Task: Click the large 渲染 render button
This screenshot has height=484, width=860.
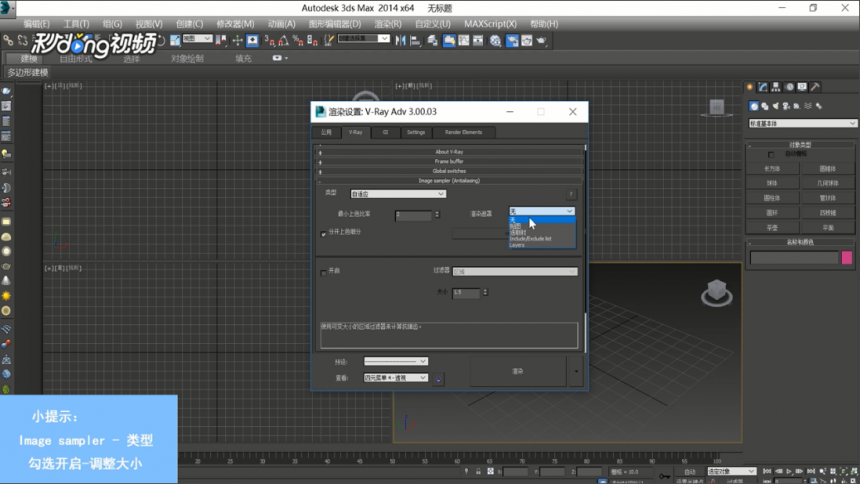Action: point(518,372)
